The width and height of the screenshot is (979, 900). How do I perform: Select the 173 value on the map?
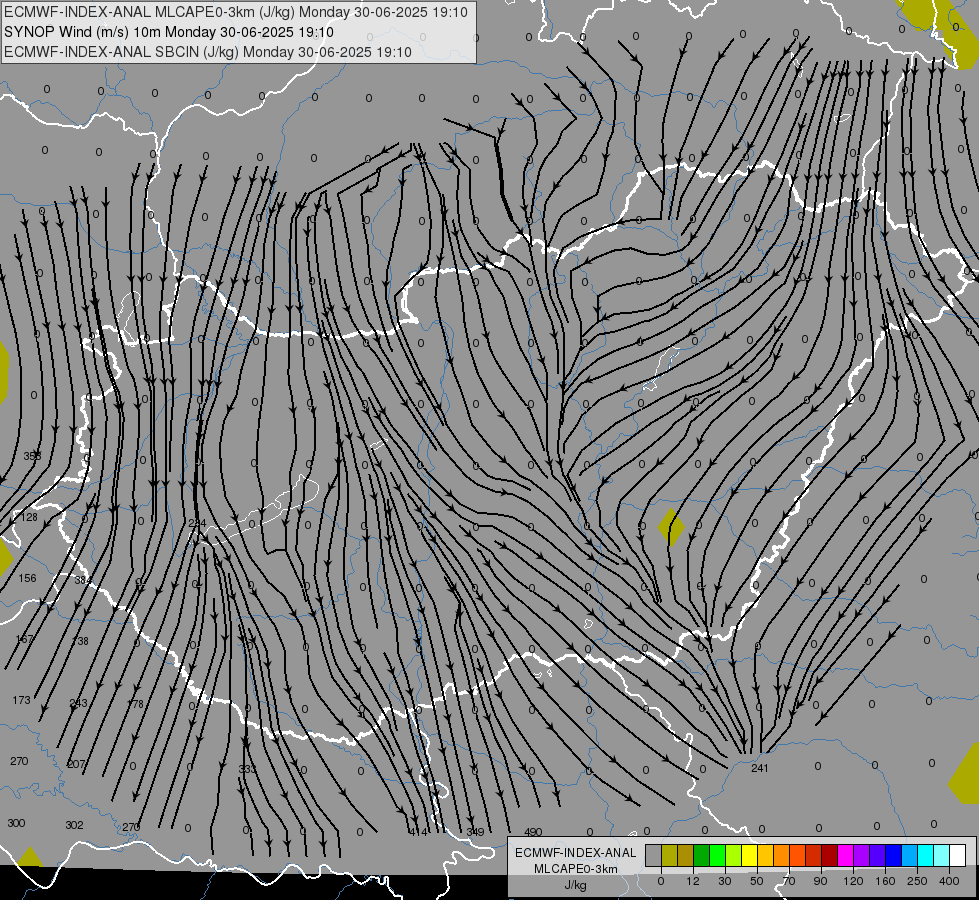pos(21,700)
